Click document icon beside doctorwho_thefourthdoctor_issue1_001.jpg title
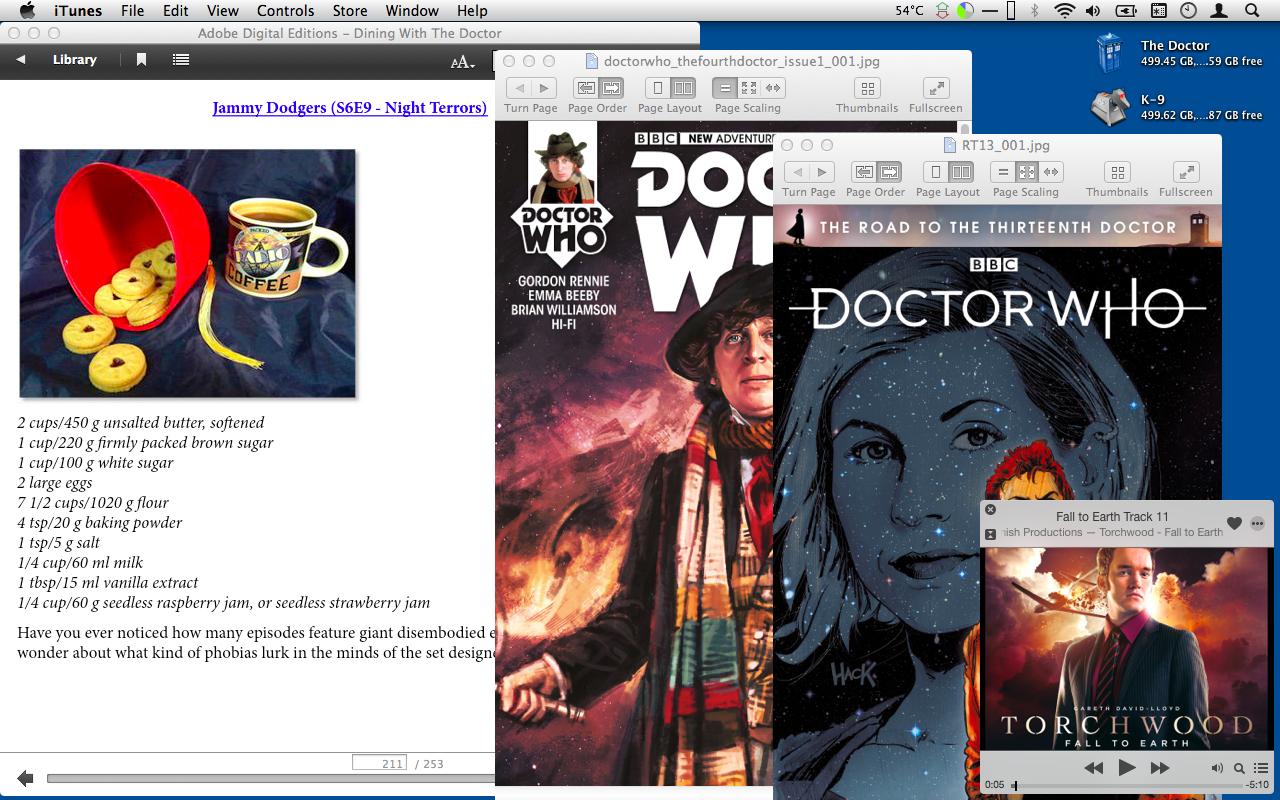 [x=591, y=61]
